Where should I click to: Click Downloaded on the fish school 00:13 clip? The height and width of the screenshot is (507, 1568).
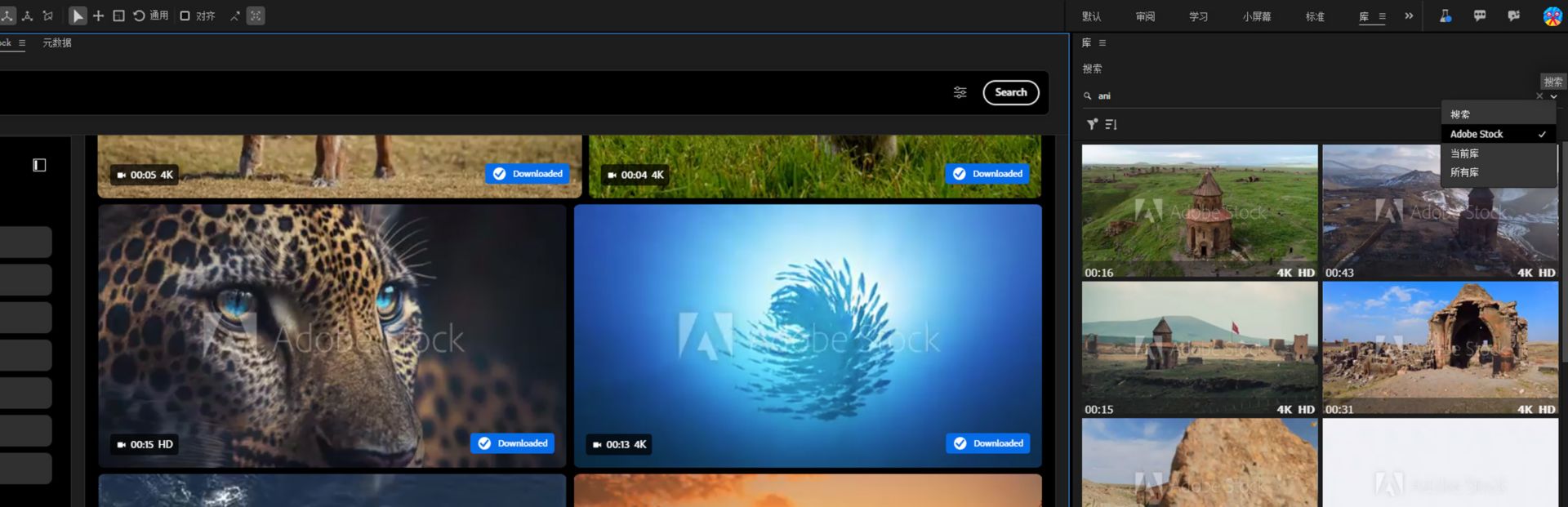(988, 443)
